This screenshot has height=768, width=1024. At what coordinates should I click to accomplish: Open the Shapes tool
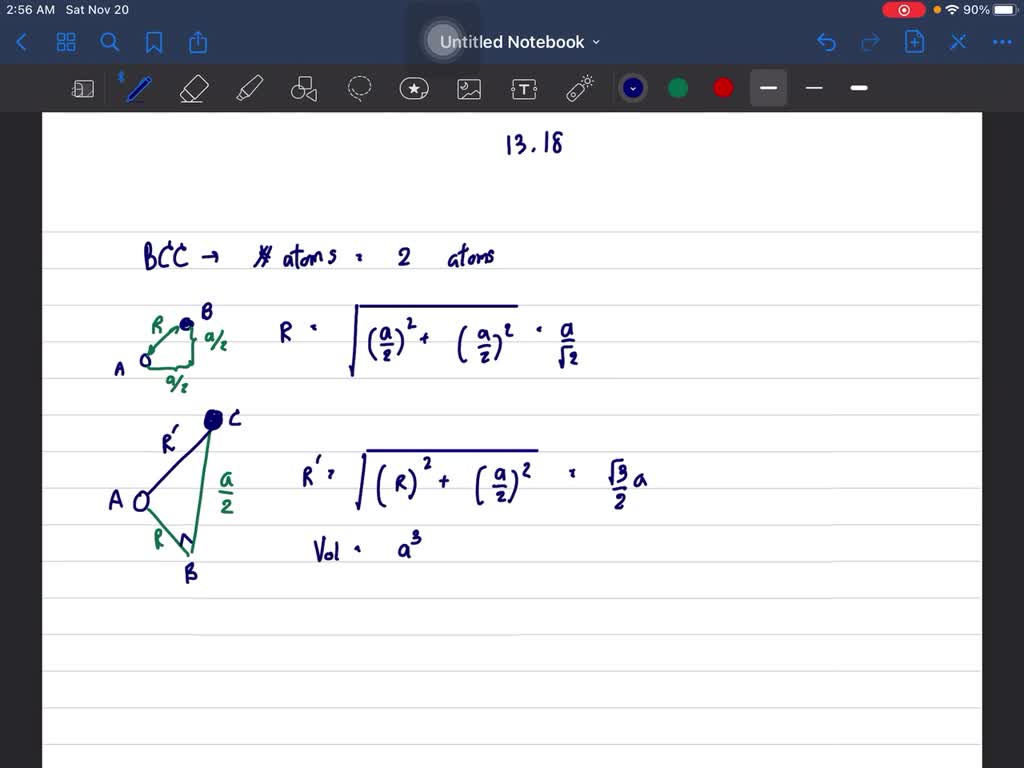304,88
